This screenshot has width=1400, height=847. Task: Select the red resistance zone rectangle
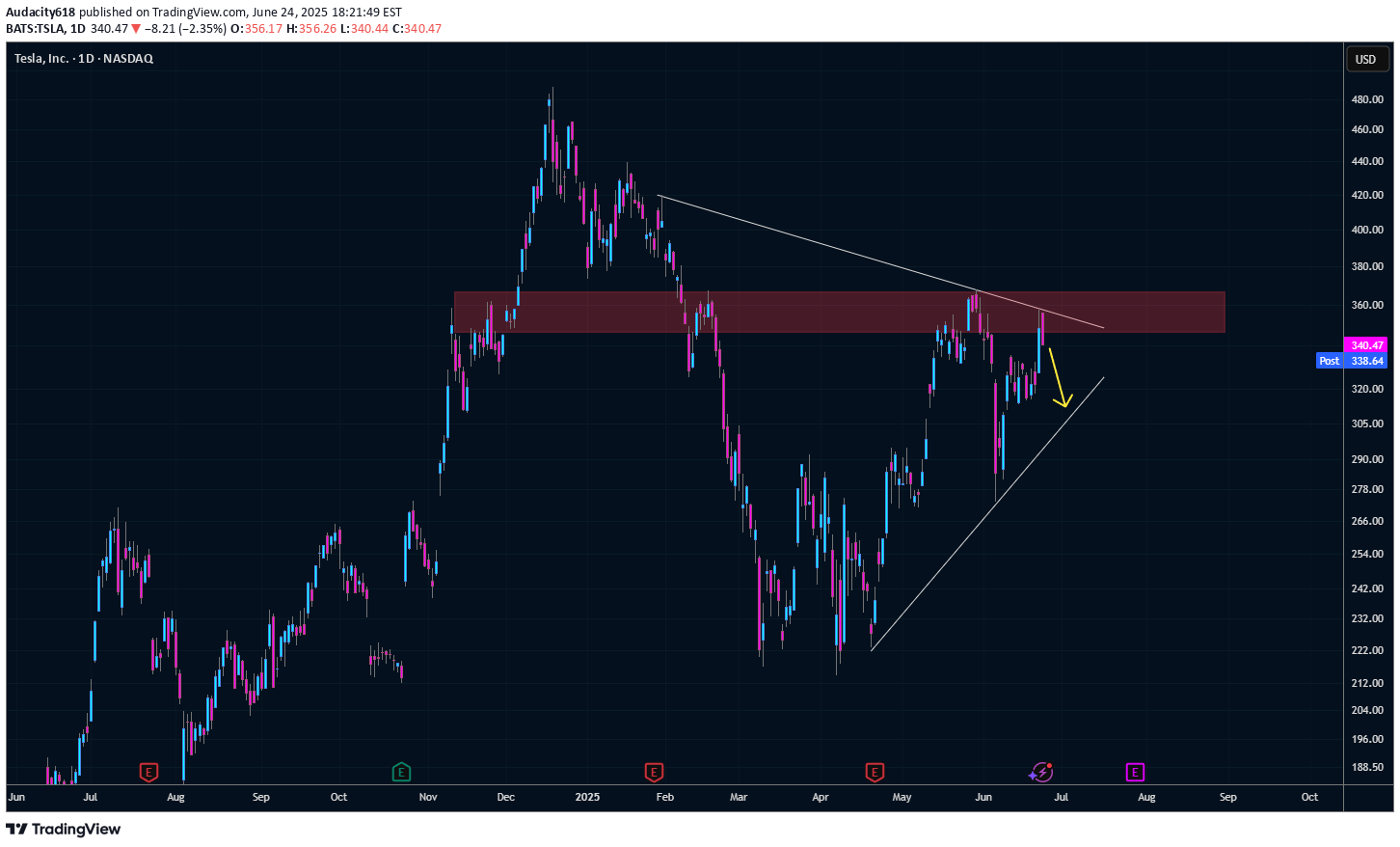point(839,312)
